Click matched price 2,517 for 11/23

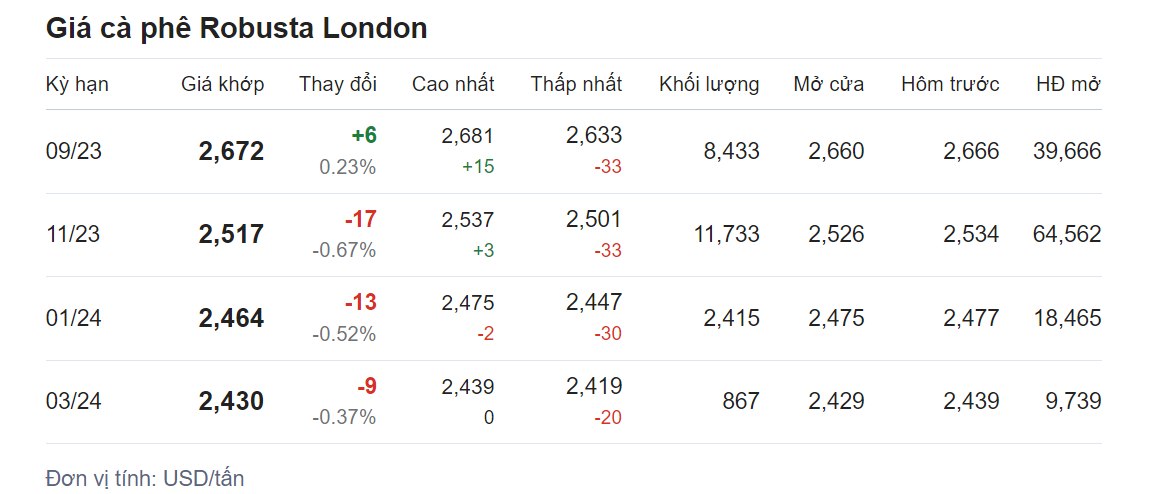231,235
